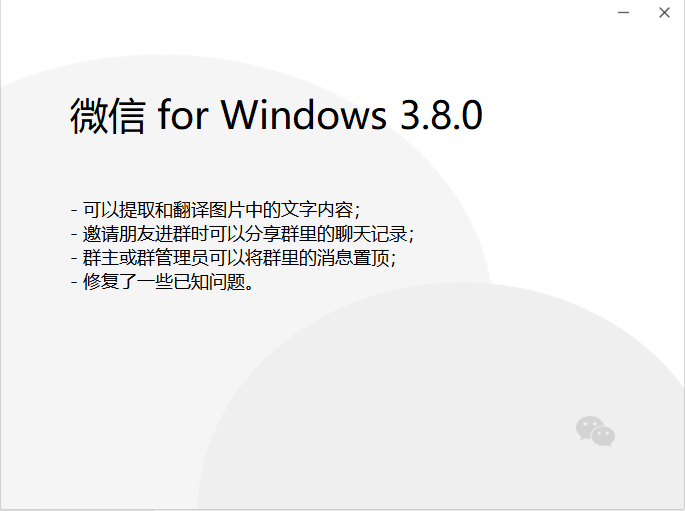Click the version number 3.8.0
Screen dimensions: 685x511
(441, 115)
